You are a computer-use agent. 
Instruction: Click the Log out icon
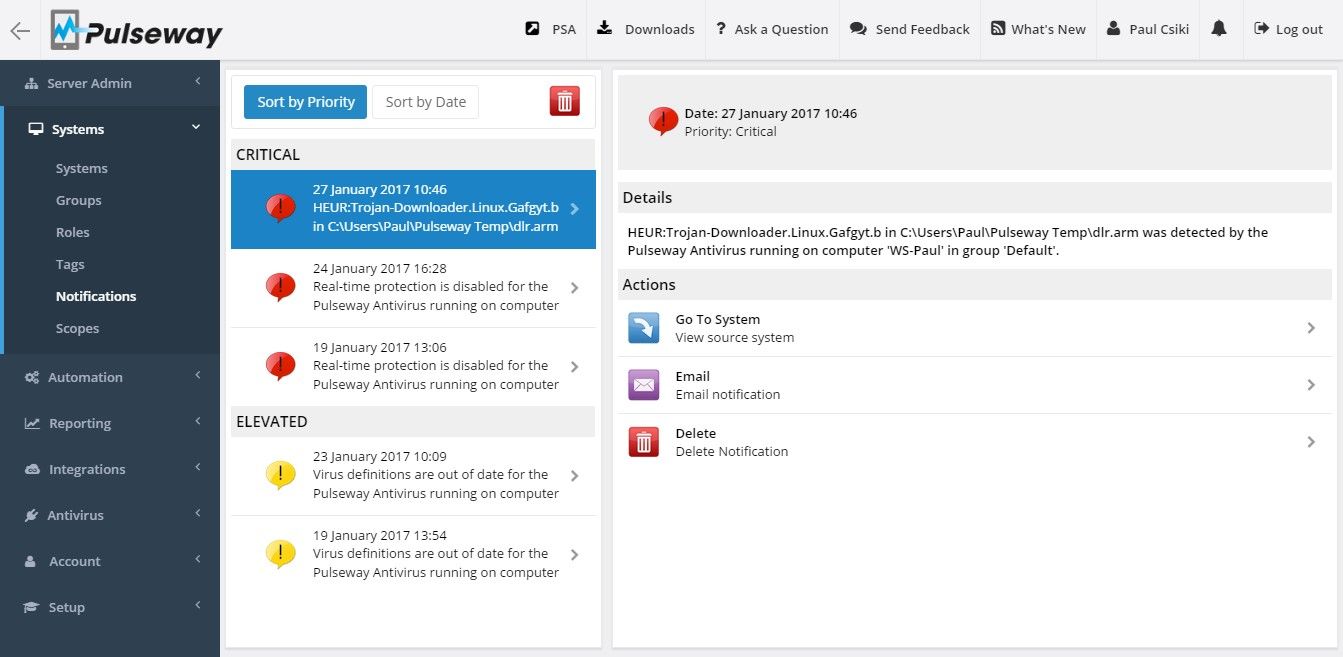click(1262, 29)
